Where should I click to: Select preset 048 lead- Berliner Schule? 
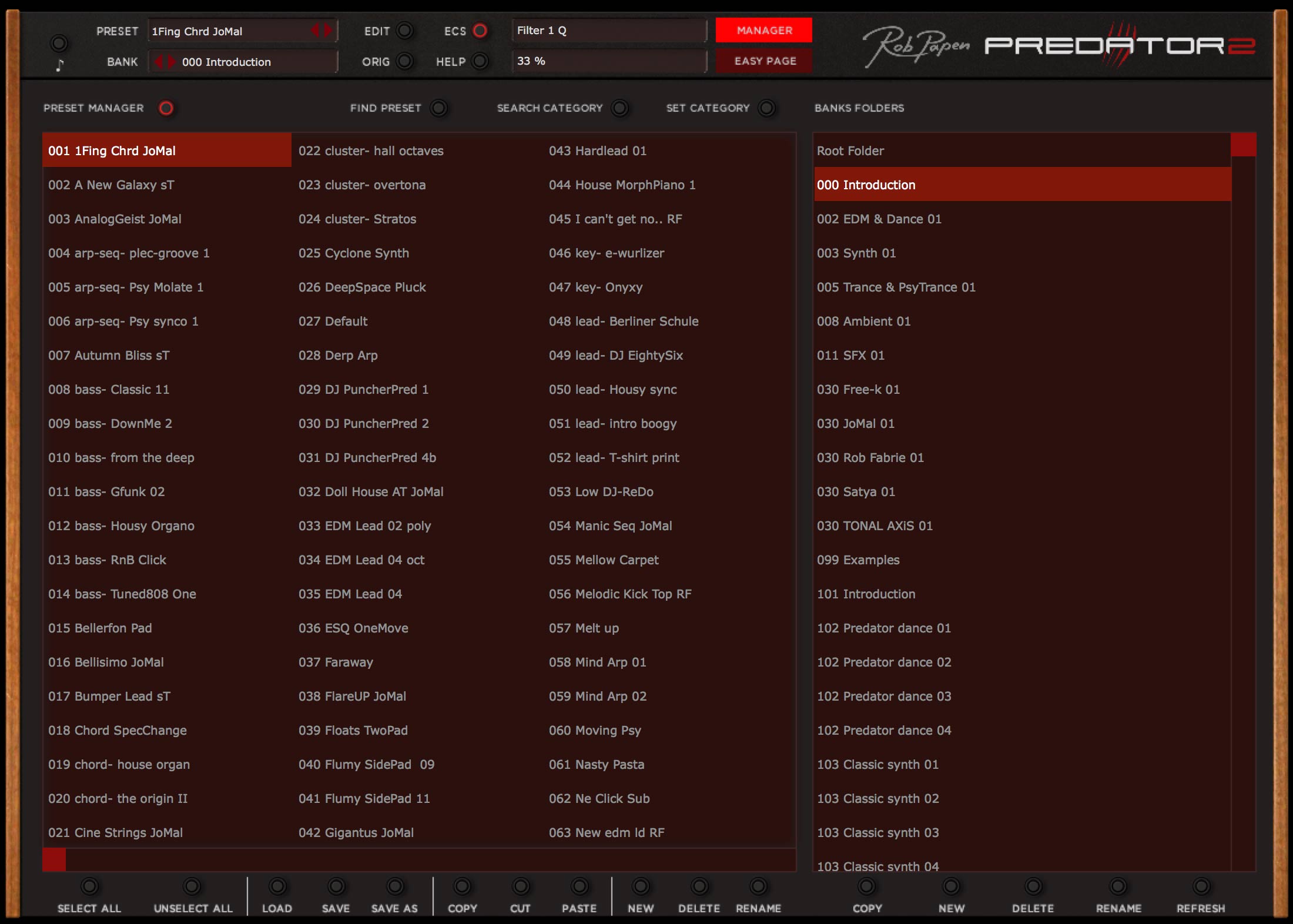point(669,321)
